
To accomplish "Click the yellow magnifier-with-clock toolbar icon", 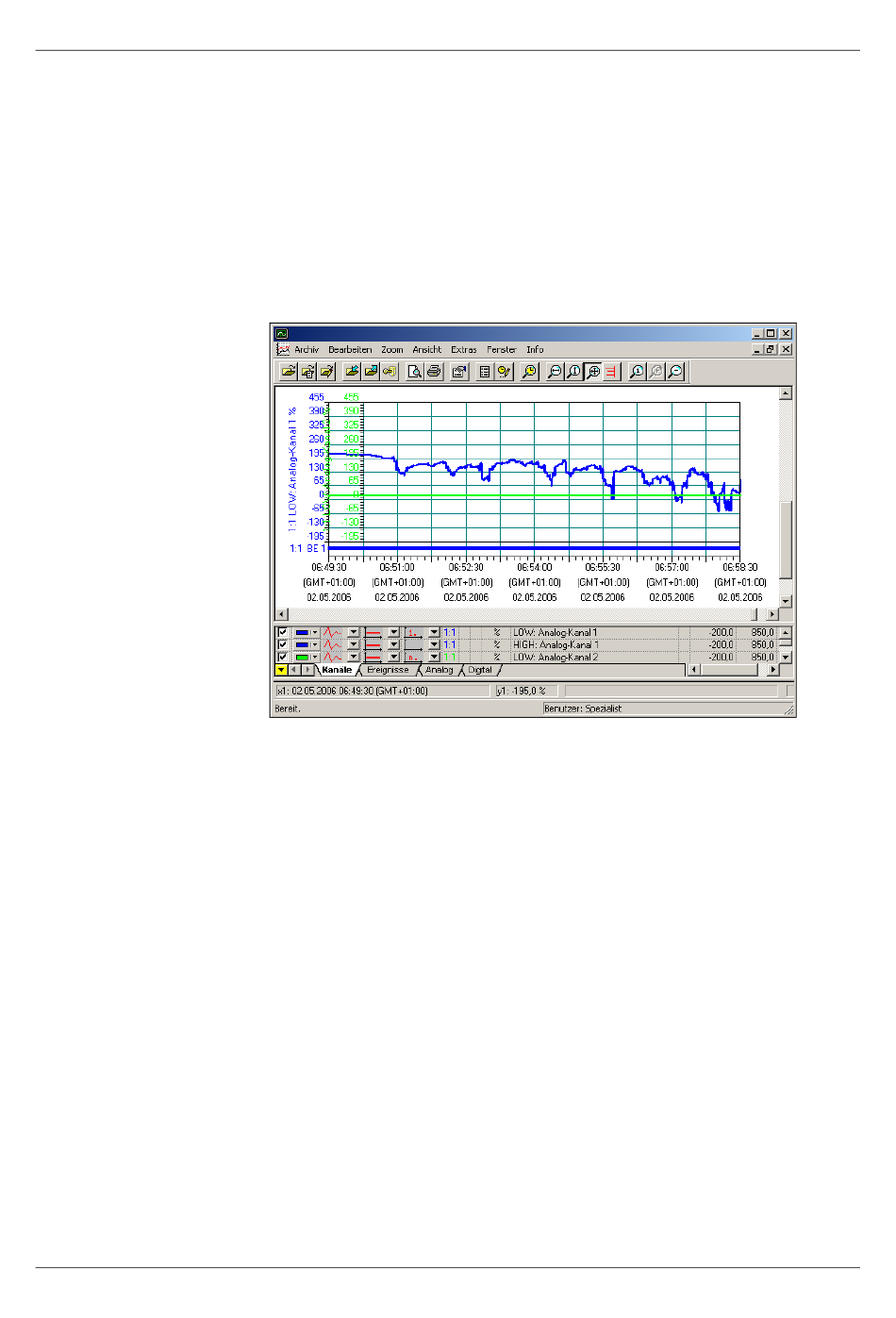I will pyautogui.click(x=529, y=372).
